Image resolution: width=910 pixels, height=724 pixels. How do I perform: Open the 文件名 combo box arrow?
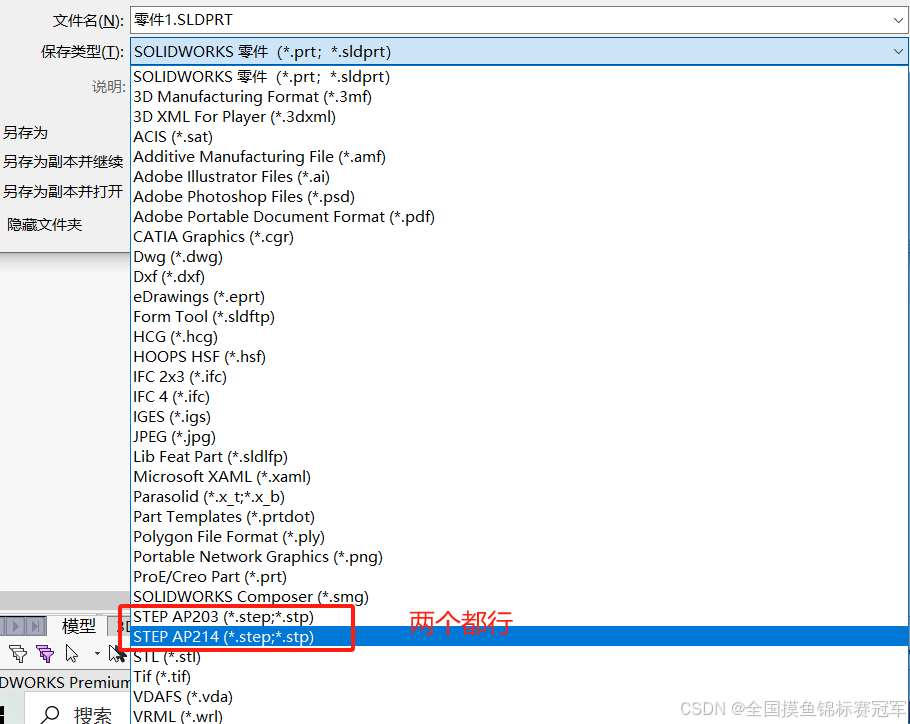898,20
